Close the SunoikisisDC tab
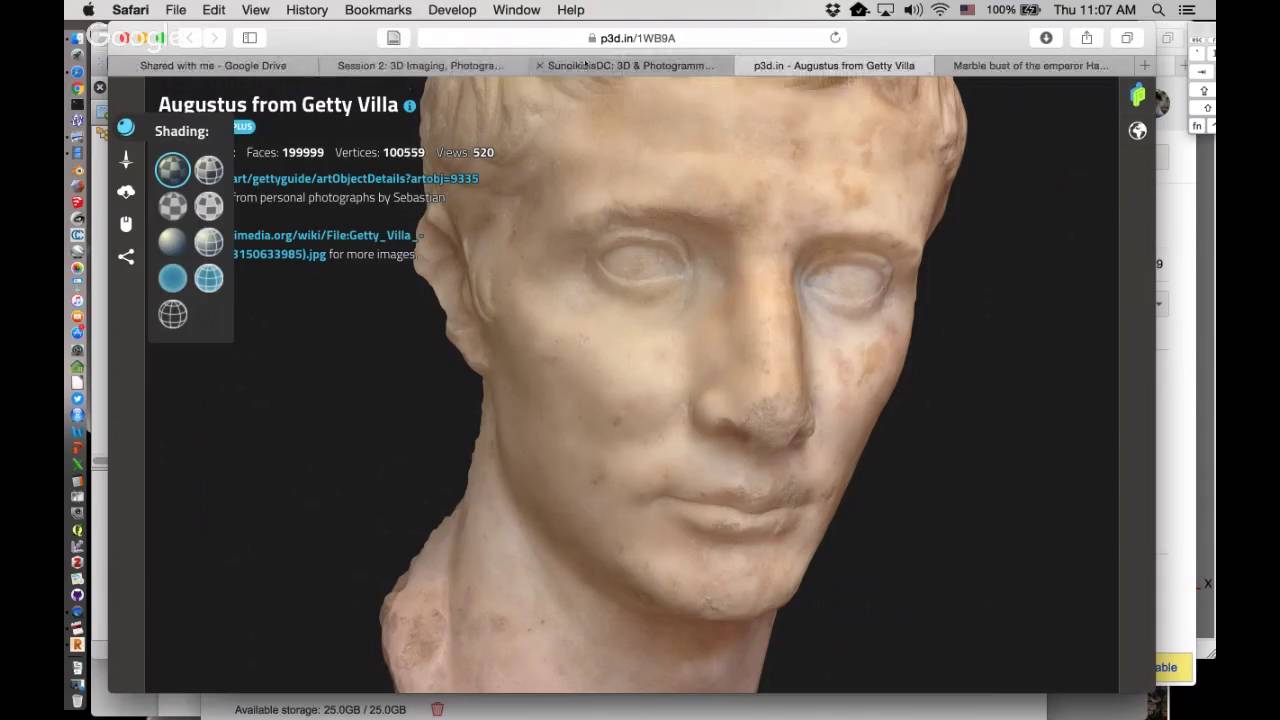The width and height of the screenshot is (1280, 720). [x=540, y=66]
